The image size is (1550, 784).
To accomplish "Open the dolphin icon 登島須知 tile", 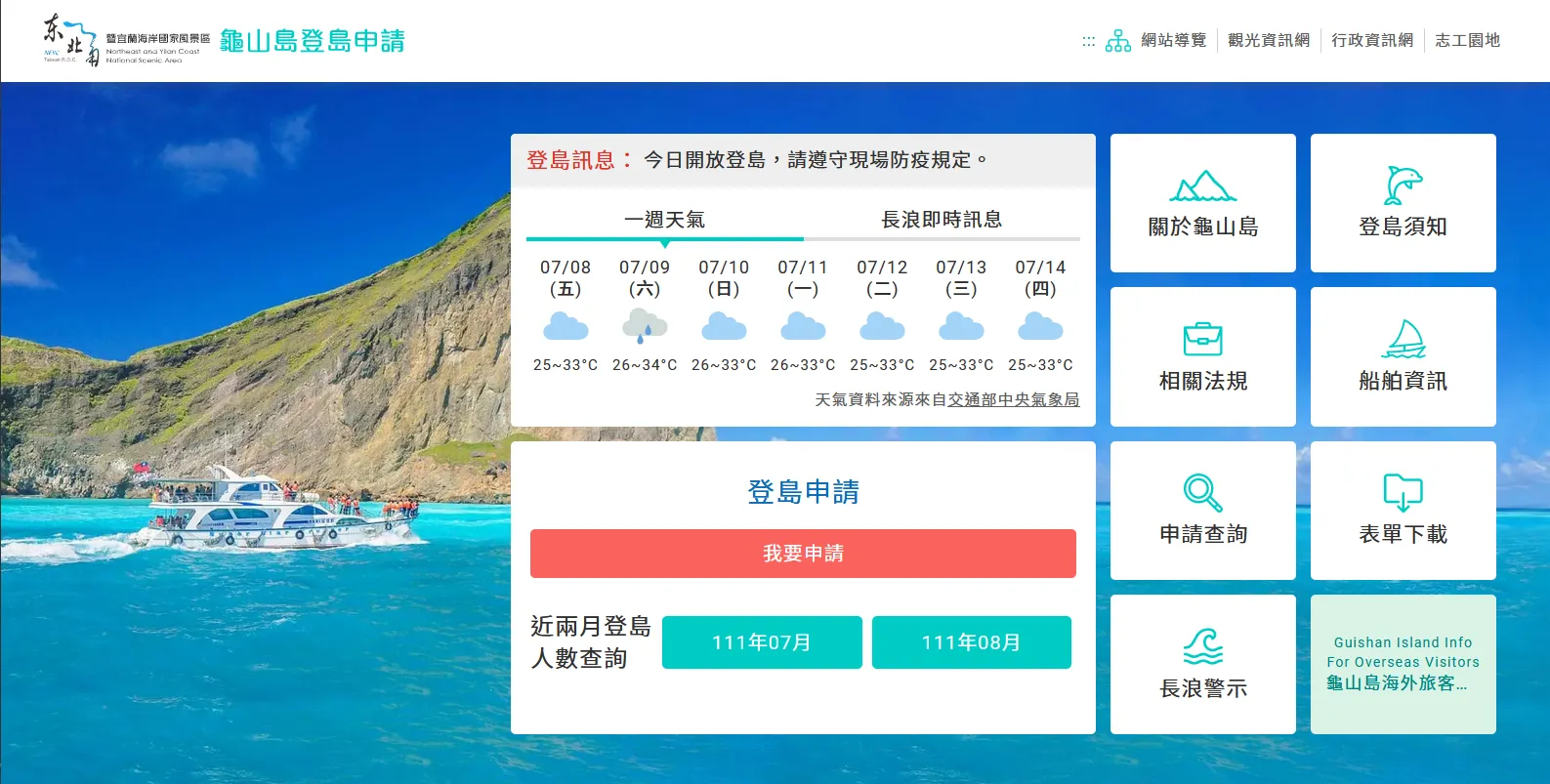I will click(1403, 186).
